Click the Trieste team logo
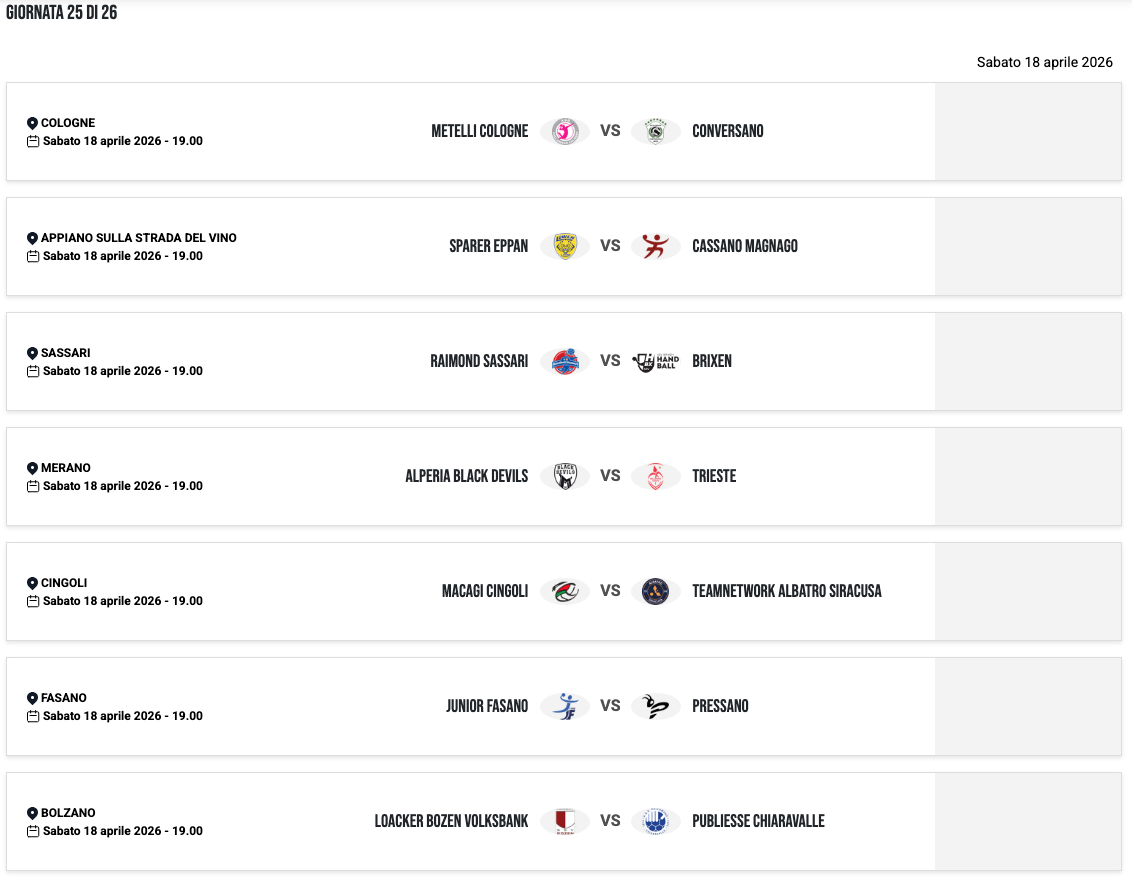 tap(655, 476)
